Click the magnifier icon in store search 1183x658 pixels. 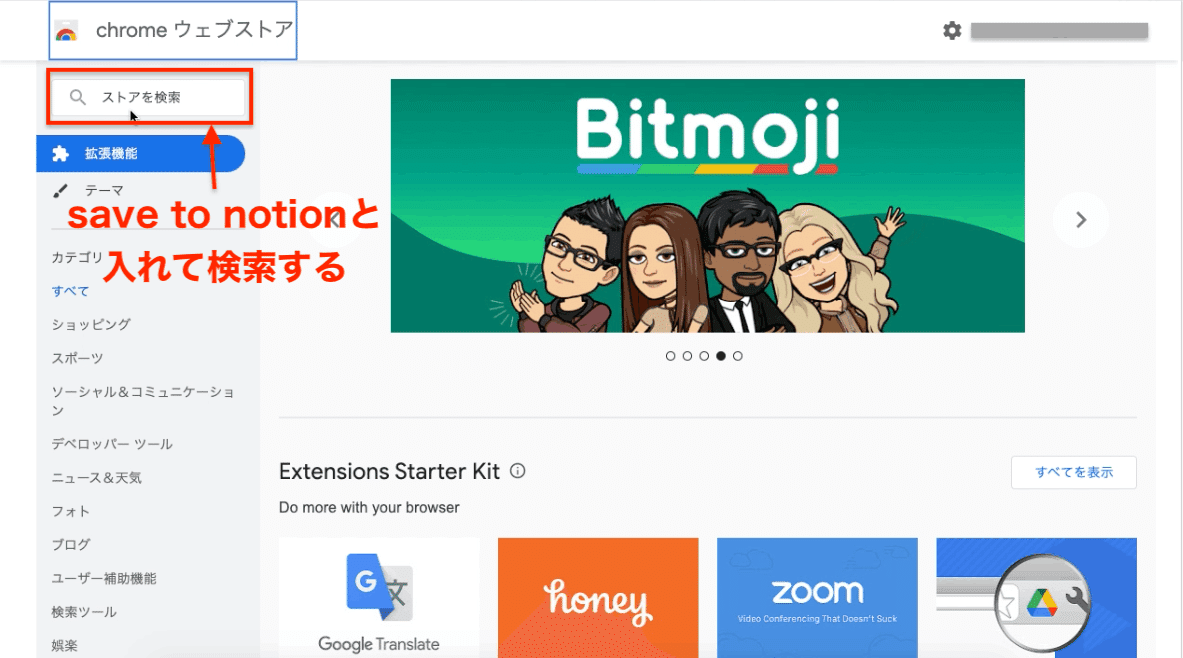[78, 97]
